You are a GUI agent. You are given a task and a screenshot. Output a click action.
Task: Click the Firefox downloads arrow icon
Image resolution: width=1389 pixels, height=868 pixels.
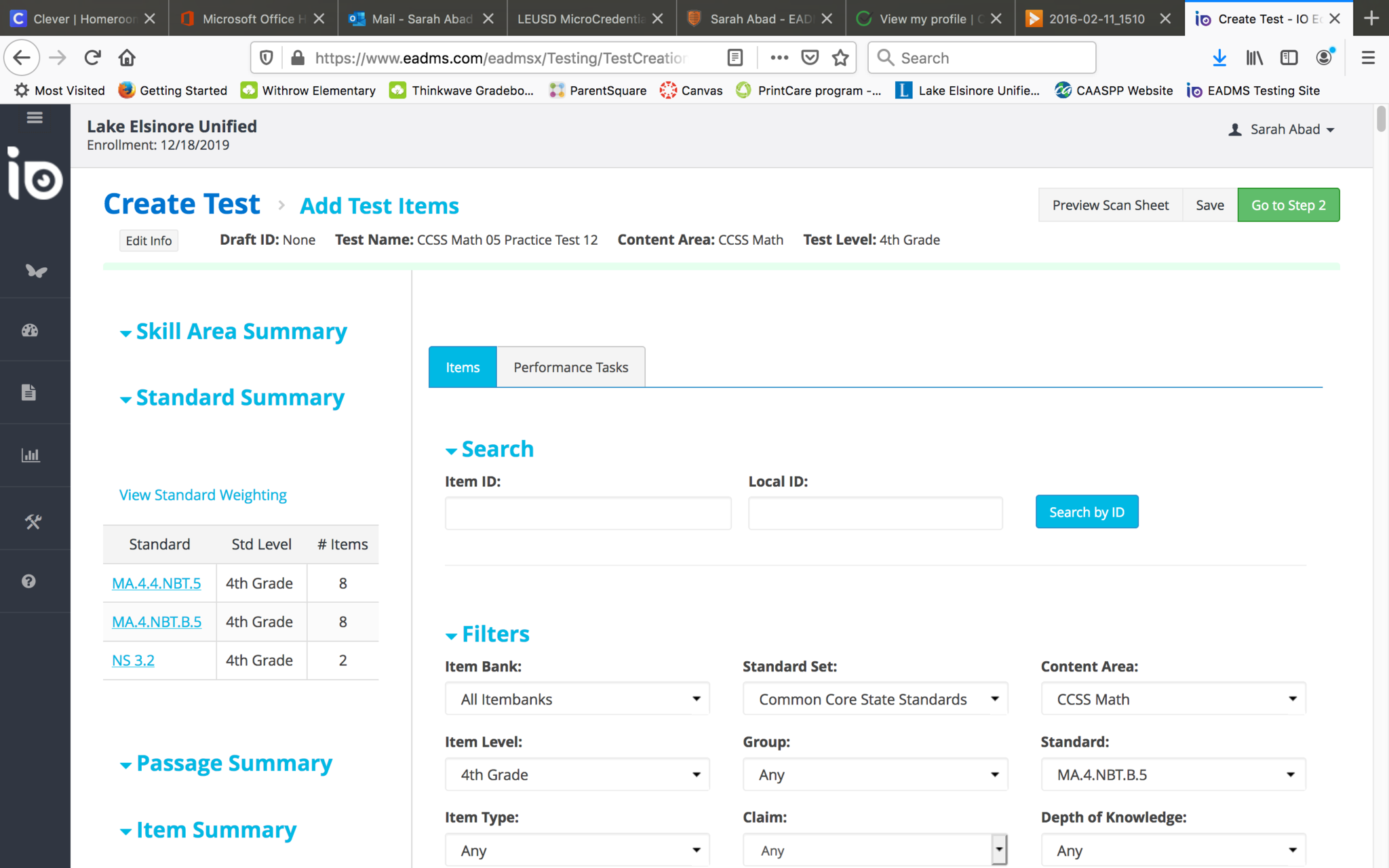[x=1219, y=58]
